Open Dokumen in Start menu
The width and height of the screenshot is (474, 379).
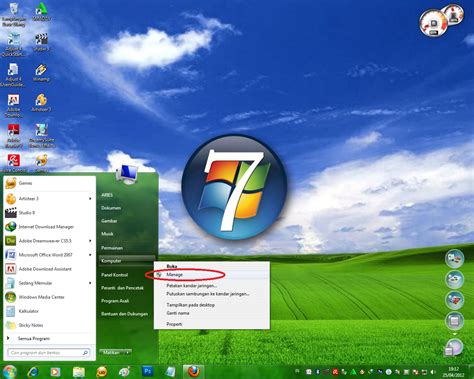pos(111,208)
